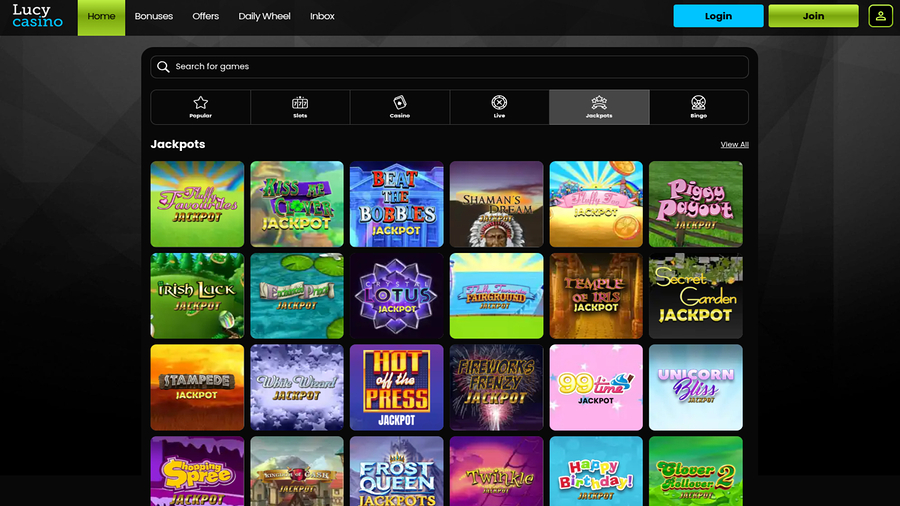Open Temple of Iris Jackpot game
The width and height of the screenshot is (900, 506).
click(x=596, y=296)
